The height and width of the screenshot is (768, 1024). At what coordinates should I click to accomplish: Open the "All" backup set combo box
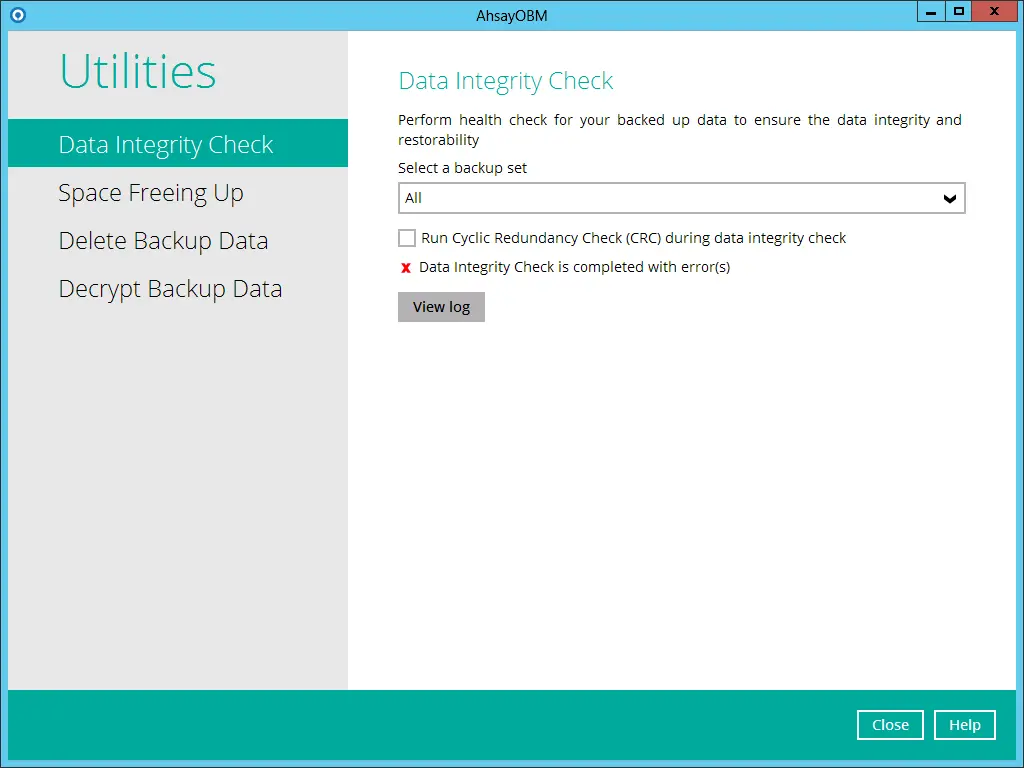tap(680, 198)
